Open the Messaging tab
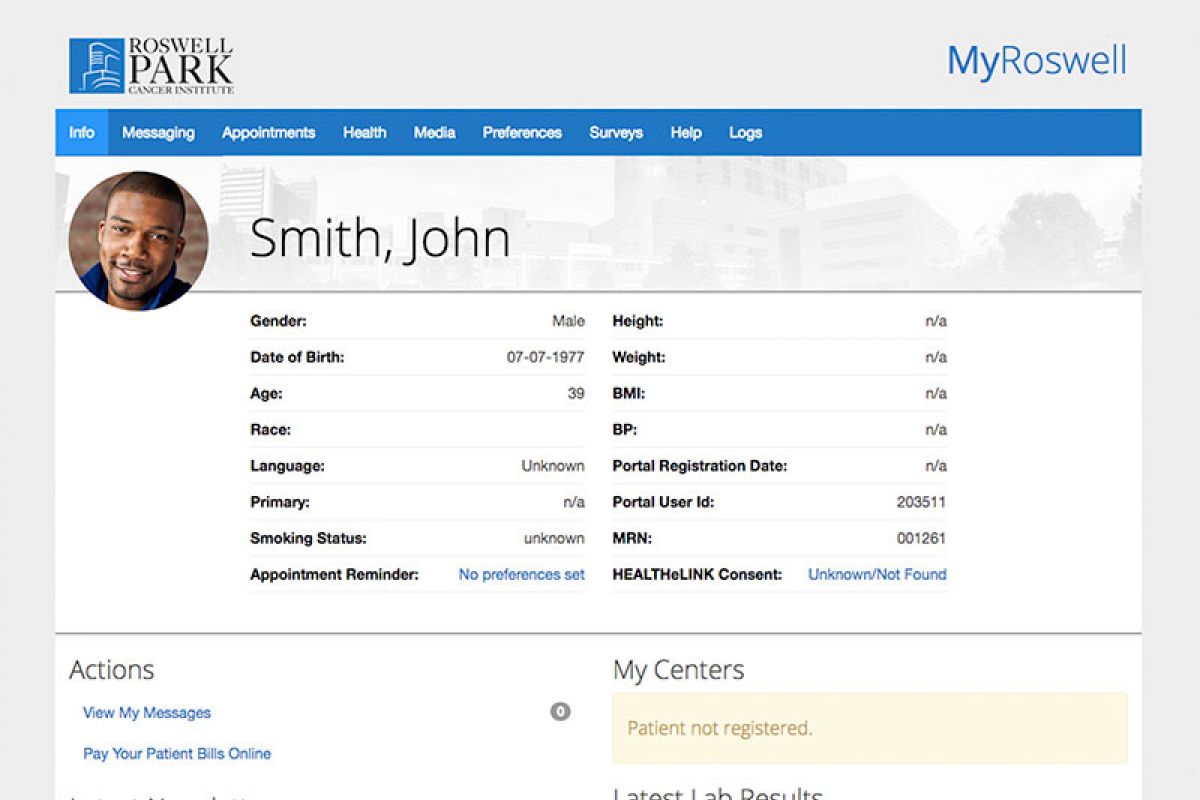Viewport: 1200px width, 800px height. tap(158, 132)
